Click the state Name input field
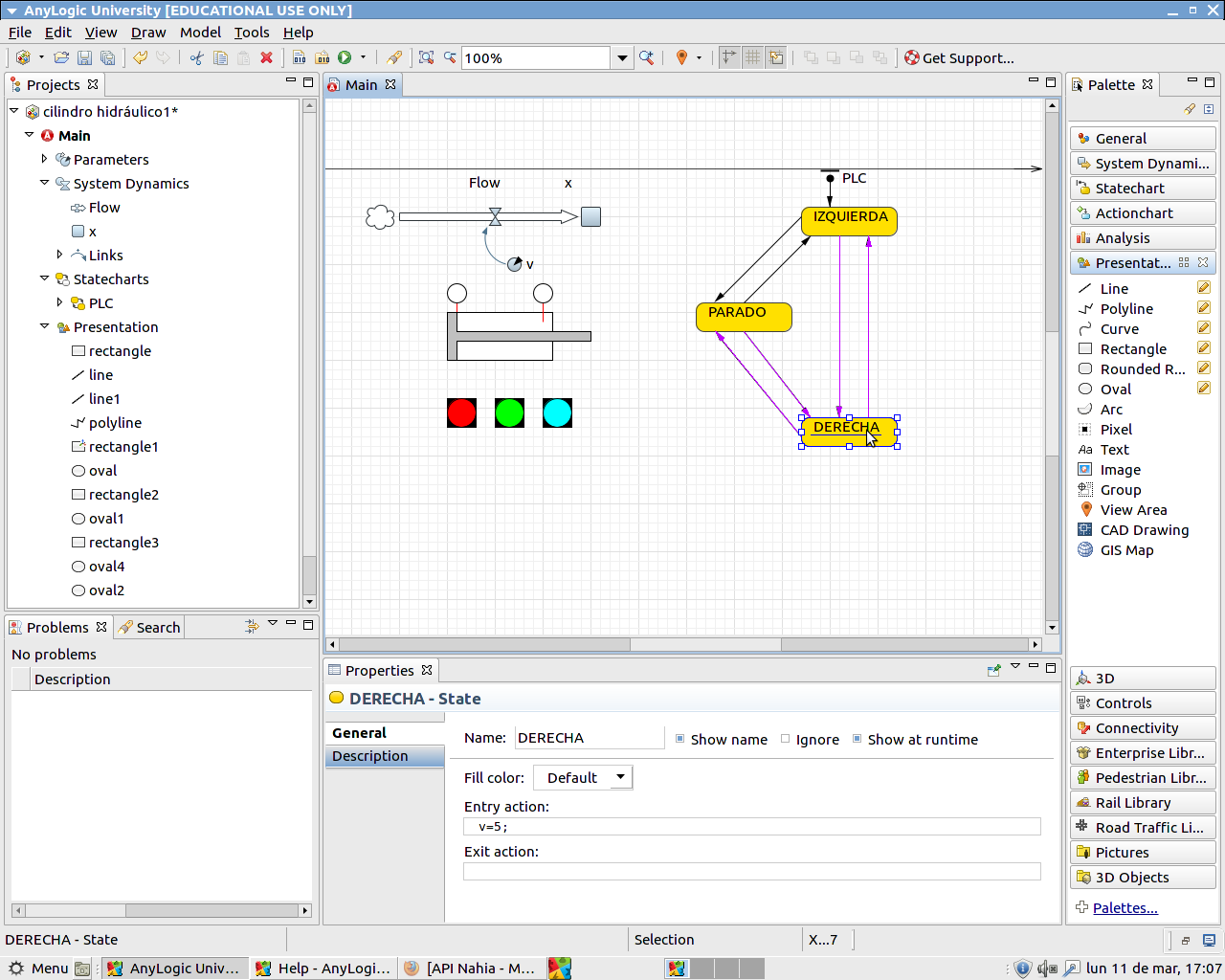This screenshot has height=980, width=1225. [x=590, y=738]
